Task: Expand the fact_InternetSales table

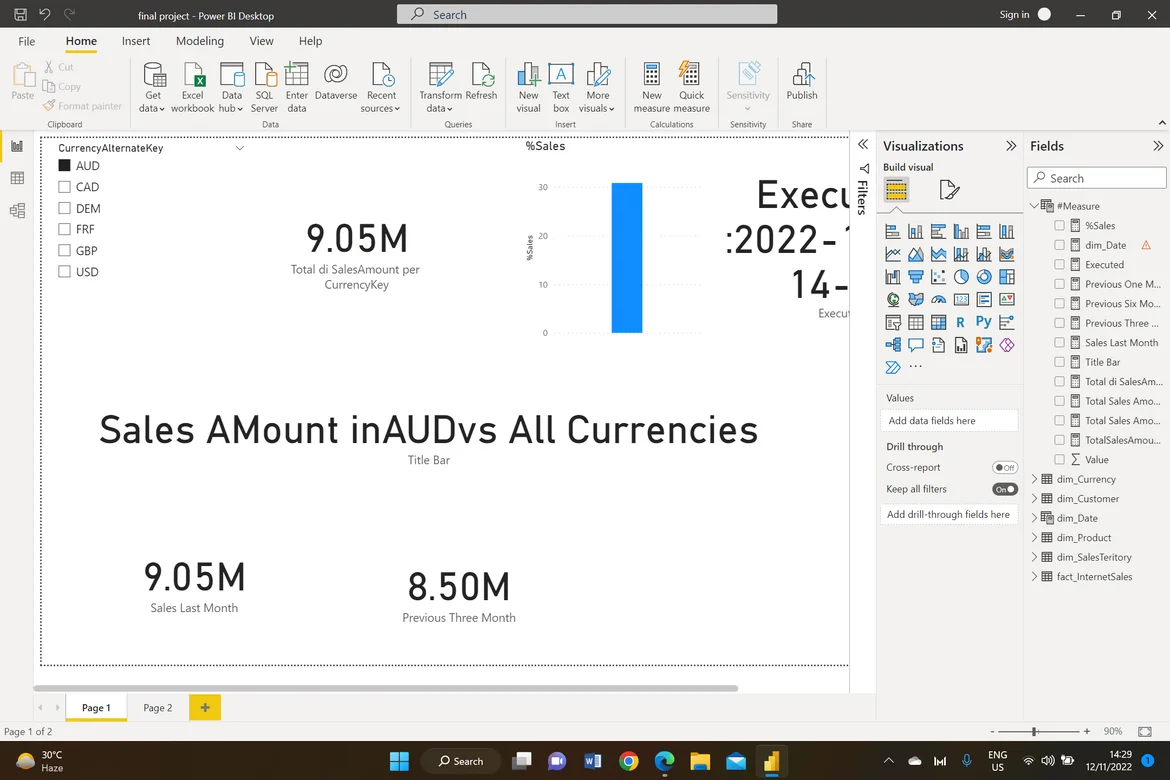Action: click(1035, 577)
